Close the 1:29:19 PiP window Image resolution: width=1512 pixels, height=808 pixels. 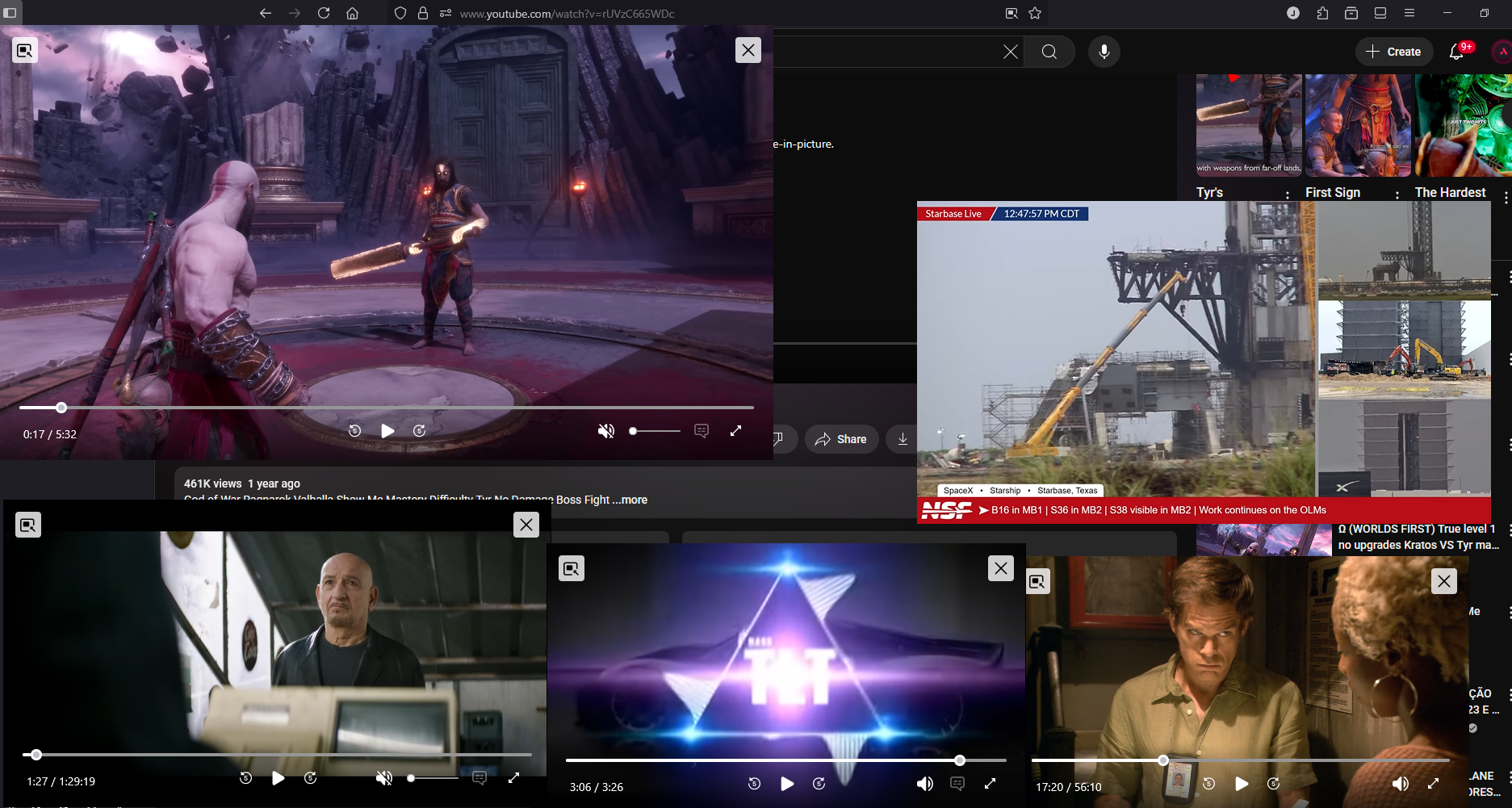[526, 525]
